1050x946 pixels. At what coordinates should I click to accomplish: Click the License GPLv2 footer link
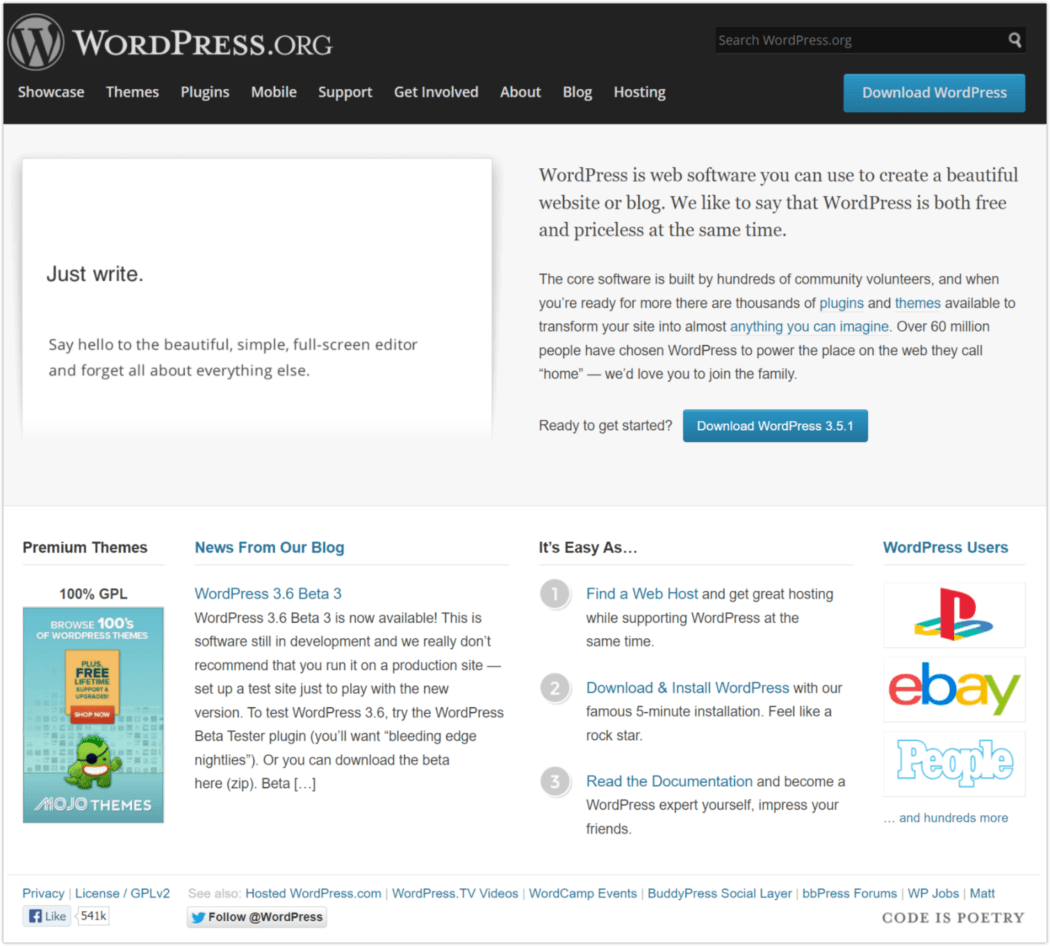coord(122,893)
